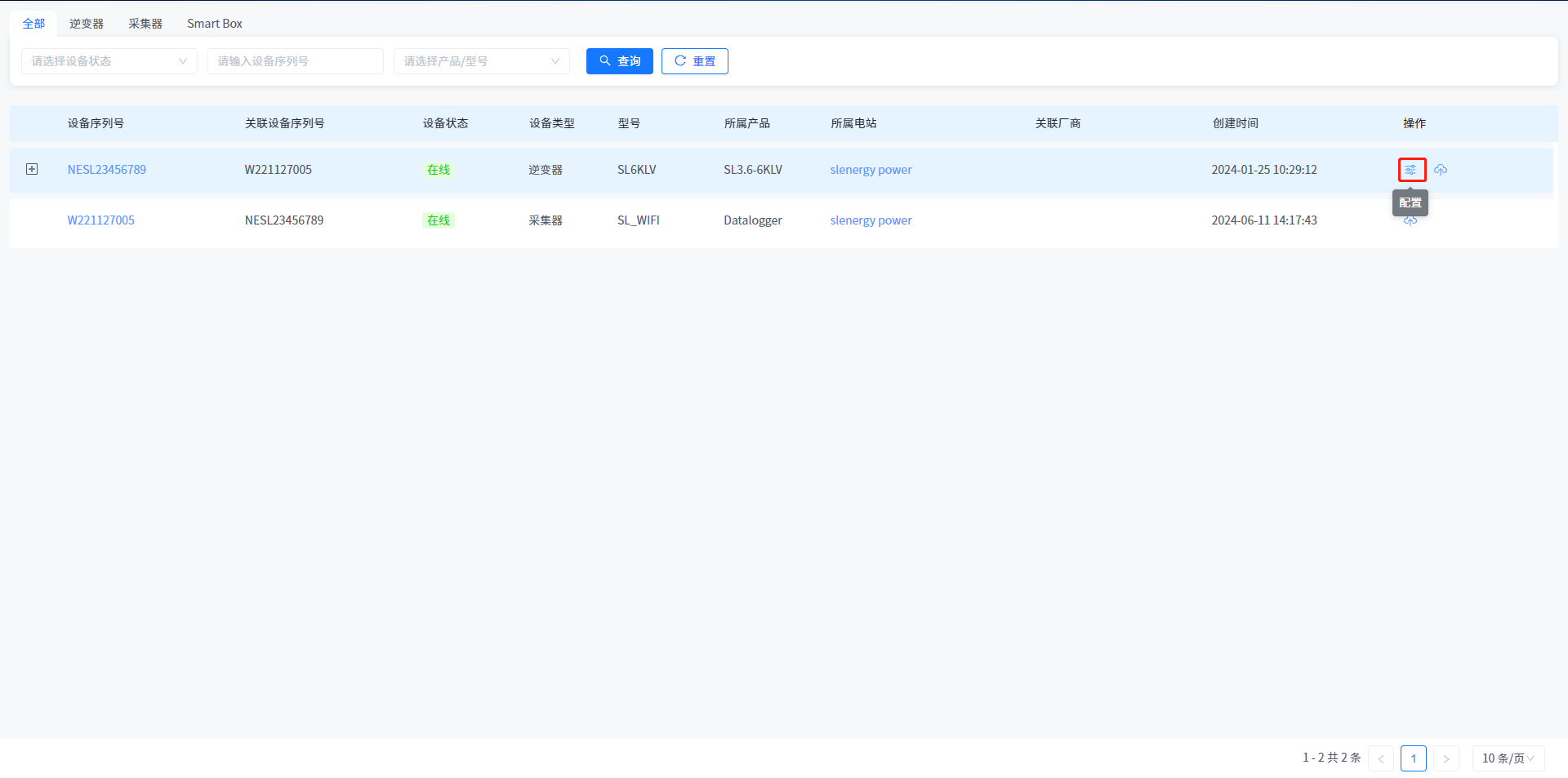Screen dimensions: 1568x778
Task: Switch to the 逆变器 tab
Action: click(87, 24)
